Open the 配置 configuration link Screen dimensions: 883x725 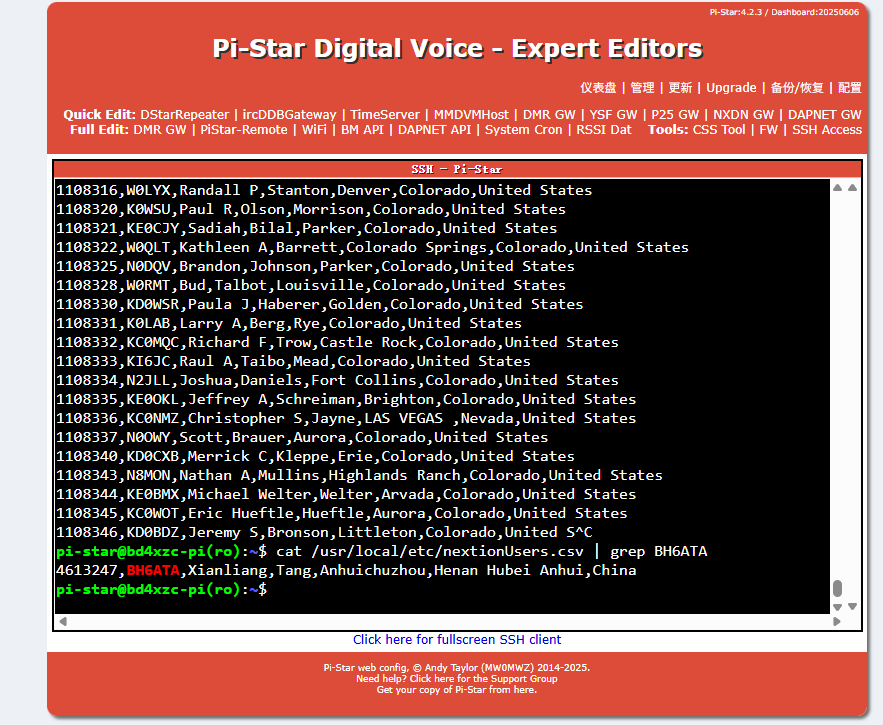point(849,88)
